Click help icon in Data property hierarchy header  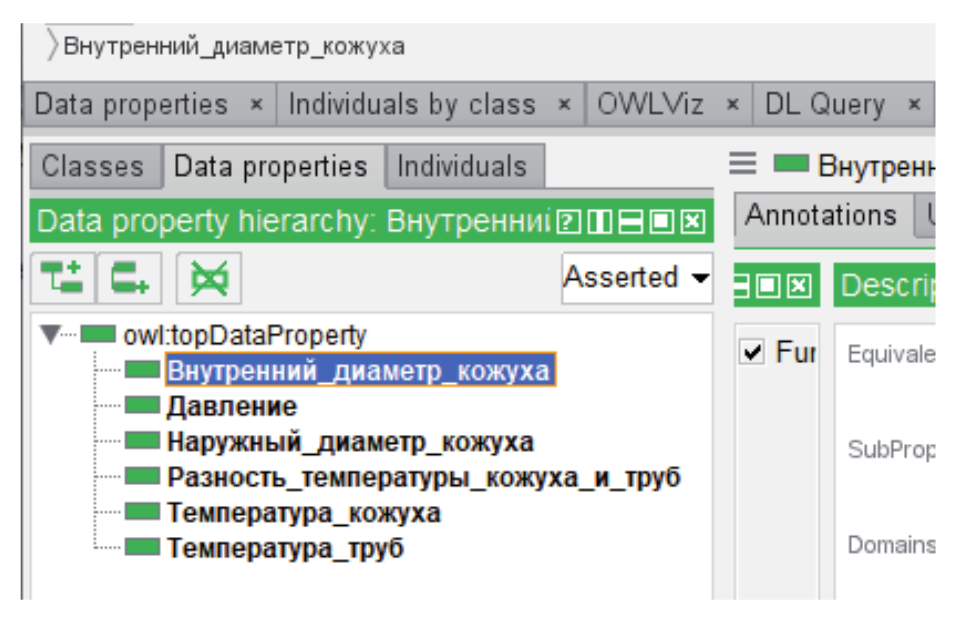click(566, 221)
